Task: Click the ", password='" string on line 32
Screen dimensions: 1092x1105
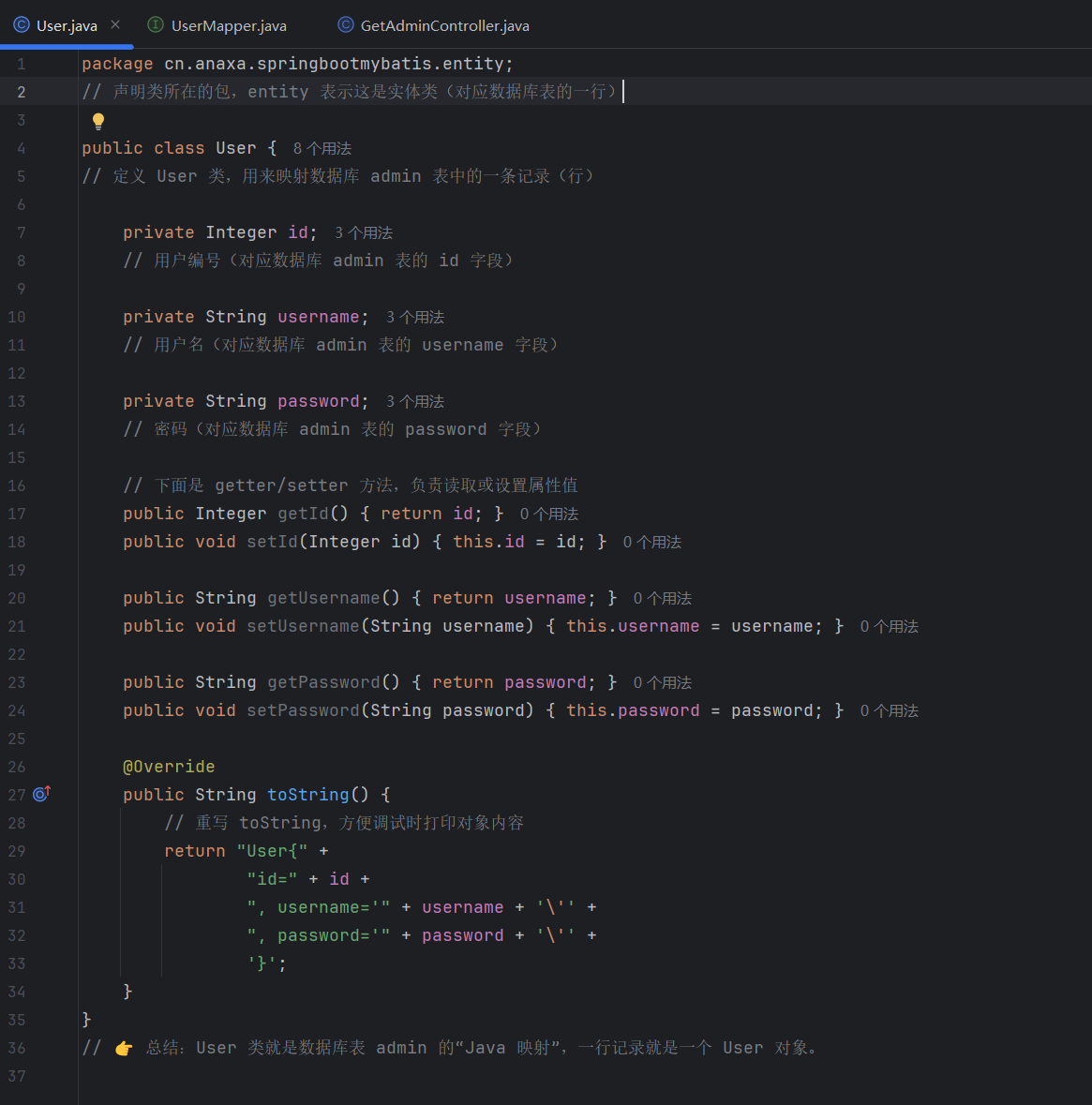Action: click(319, 936)
